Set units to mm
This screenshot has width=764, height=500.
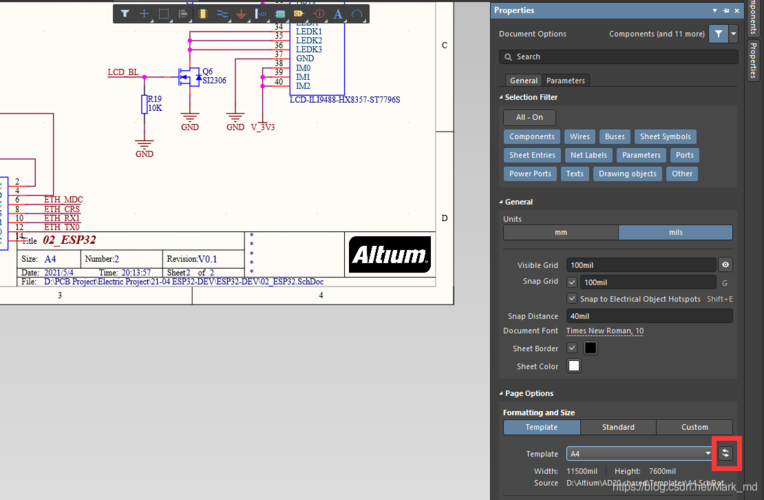[x=561, y=232]
